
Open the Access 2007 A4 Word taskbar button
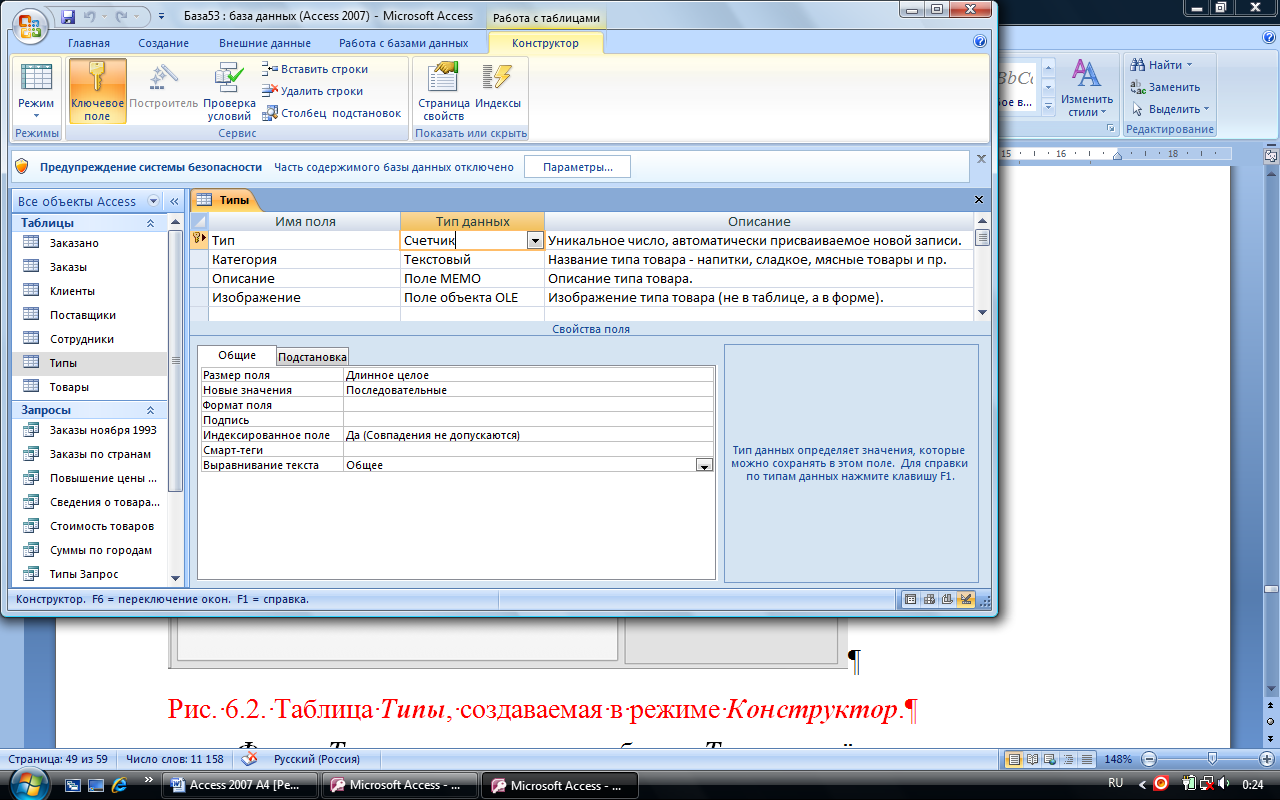click(x=241, y=785)
